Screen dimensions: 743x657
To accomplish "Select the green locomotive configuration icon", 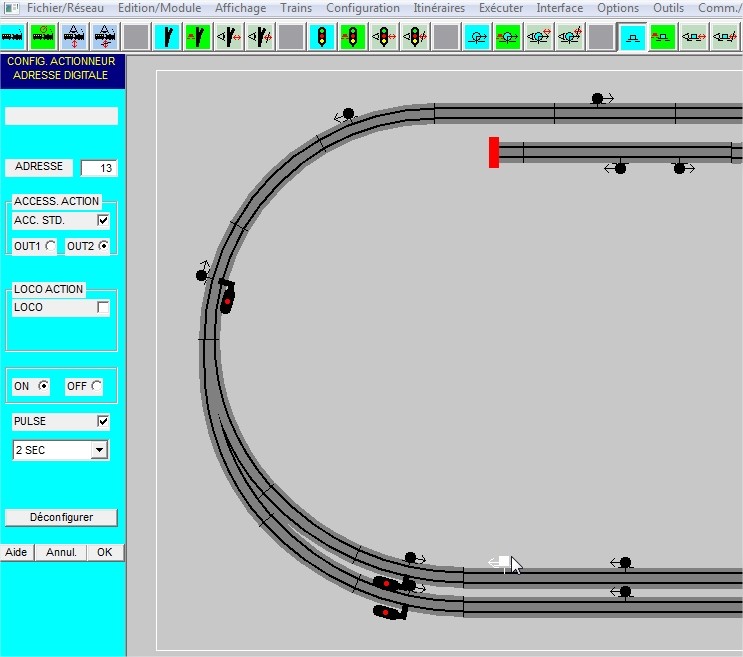I will click(43, 36).
